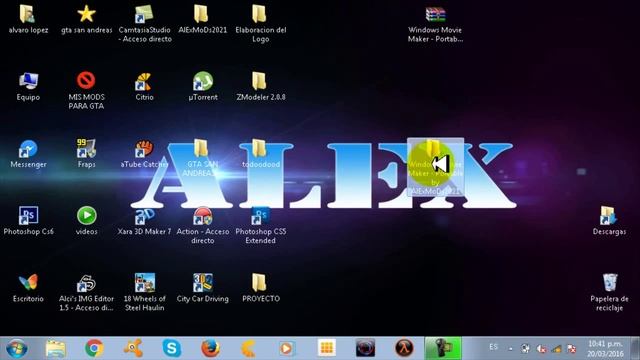Open the Escritorio butterfly icon
640x360 pixels.
tap(28, 288)
